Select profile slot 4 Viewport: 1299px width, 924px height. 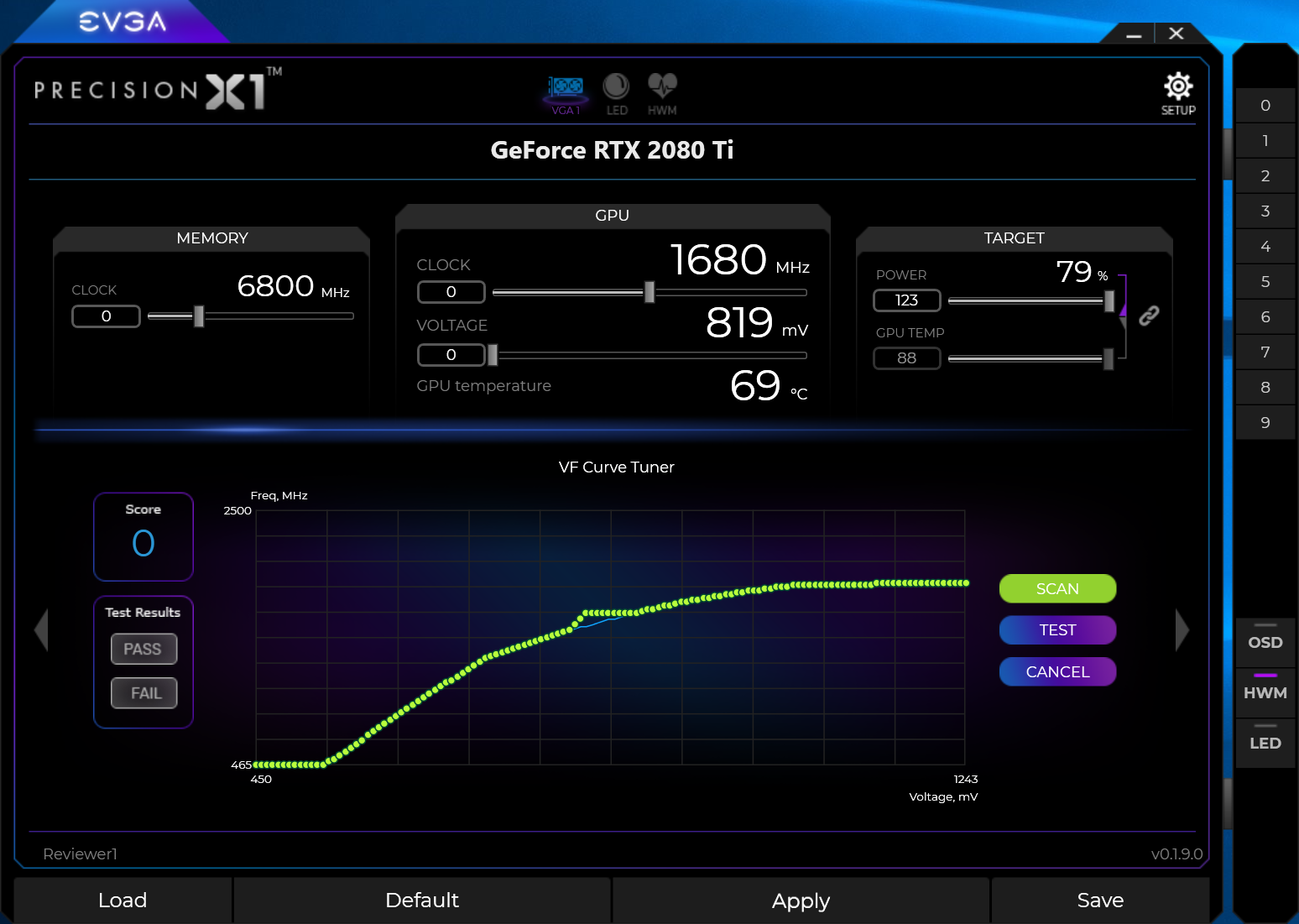1265,247
